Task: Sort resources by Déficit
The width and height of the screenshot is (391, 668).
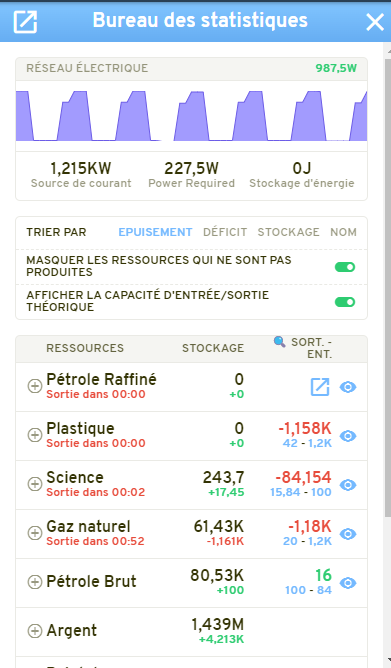Action: click(225, 232)
